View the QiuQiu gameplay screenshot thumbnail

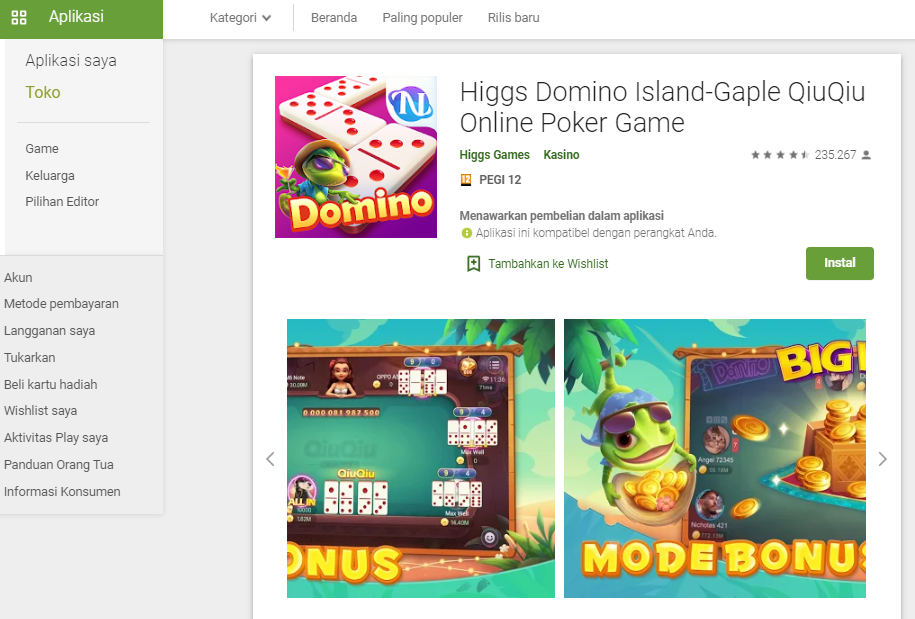421,458
